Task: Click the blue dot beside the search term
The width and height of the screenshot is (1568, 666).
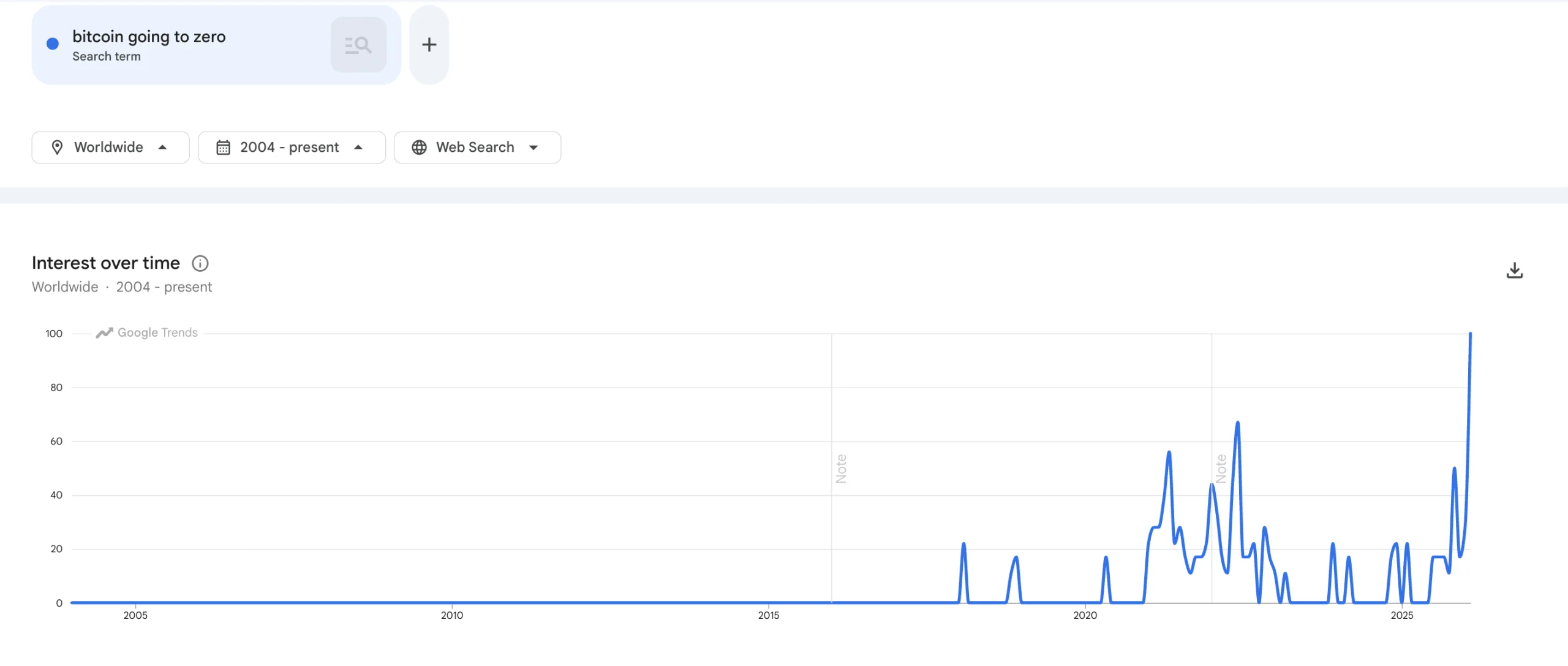Action: click(53, 43)
